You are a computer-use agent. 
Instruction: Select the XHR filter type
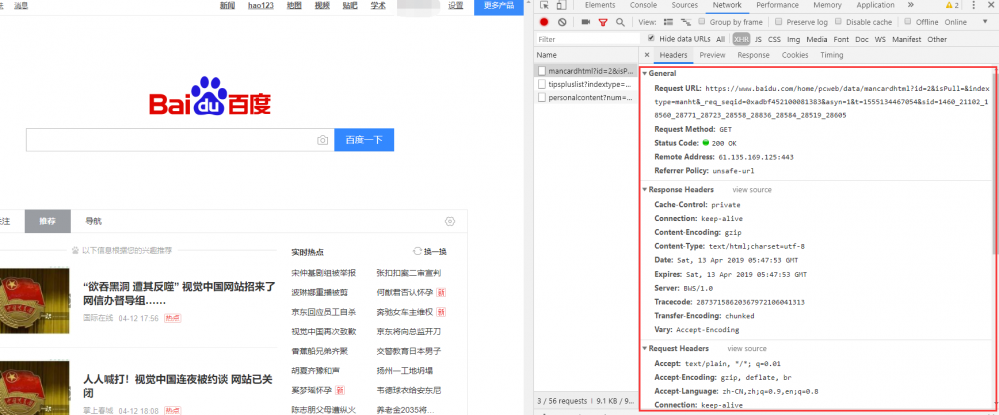click(x=741, y=39)
